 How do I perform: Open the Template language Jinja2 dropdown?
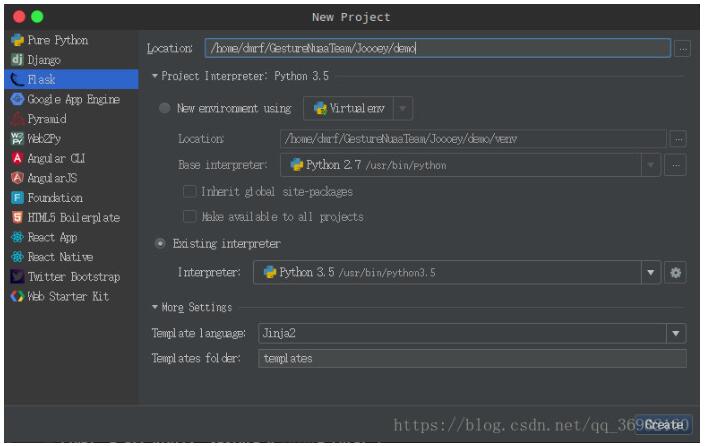(x=677, y=333)
